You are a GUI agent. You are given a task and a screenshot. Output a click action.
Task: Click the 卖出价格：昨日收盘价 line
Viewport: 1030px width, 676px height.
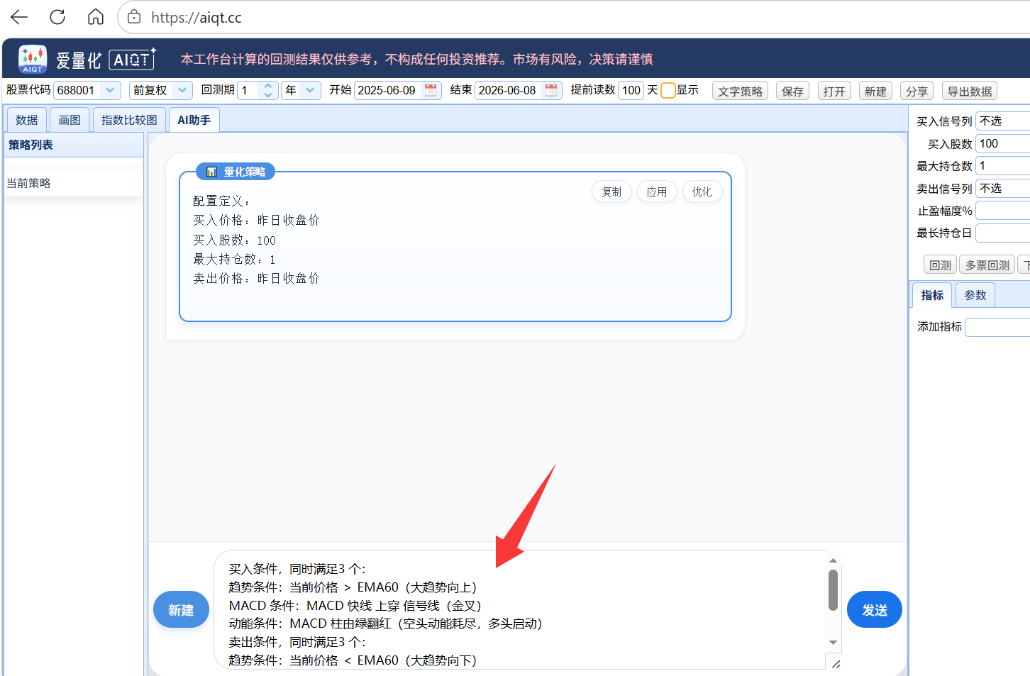tap(256, 279)
